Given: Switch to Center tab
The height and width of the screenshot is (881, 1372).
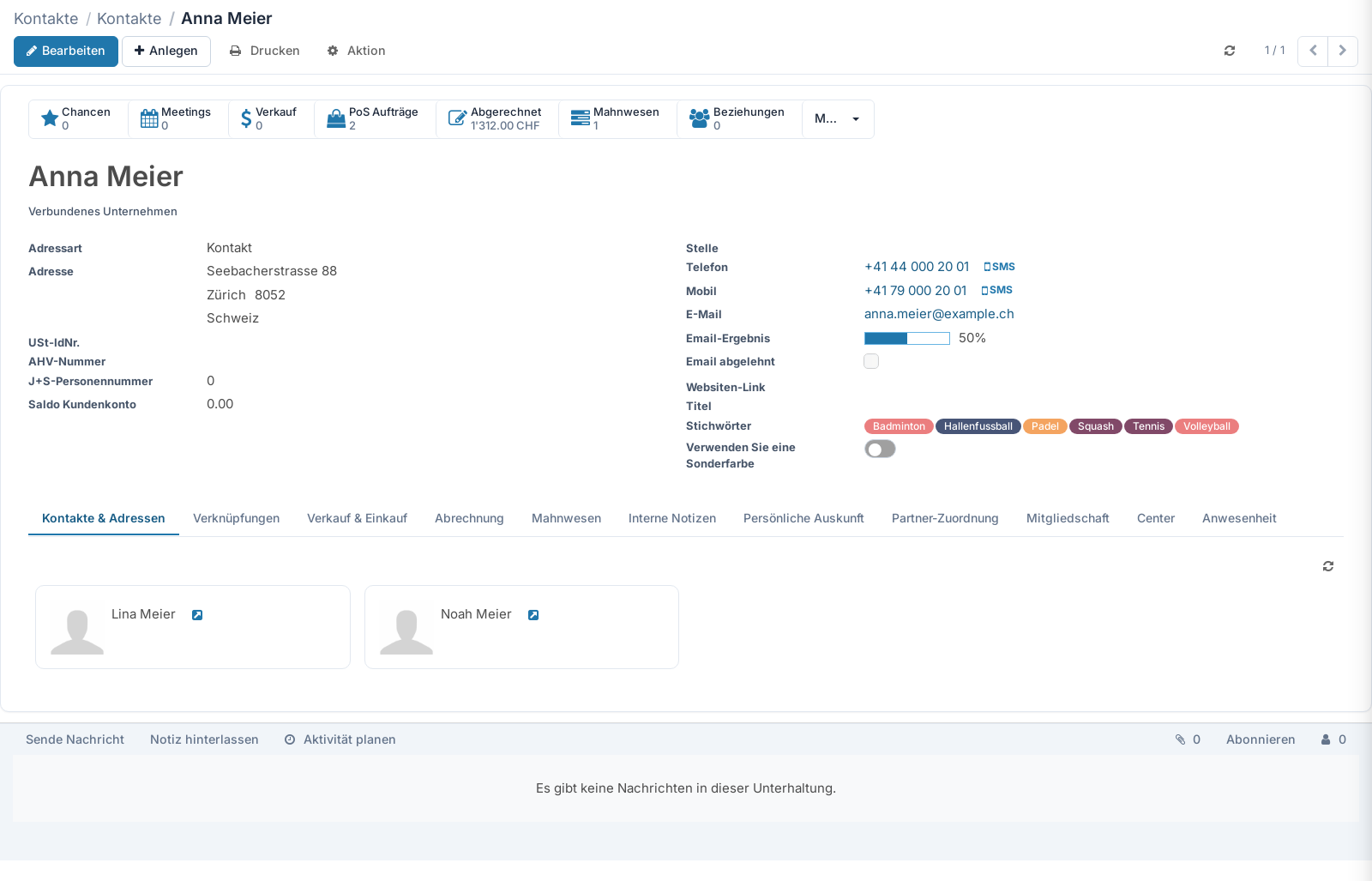Looking at the screenshot, I should (1156, 518).
